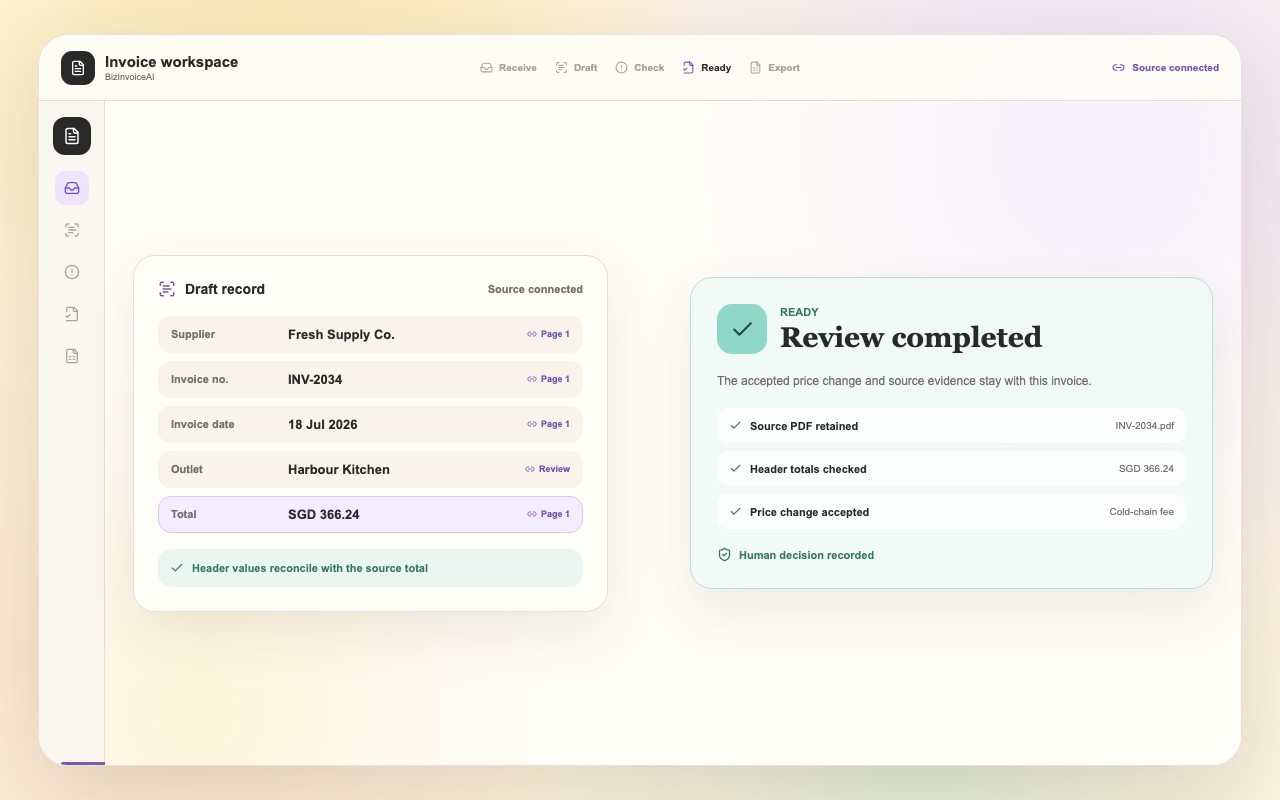
Task: Go to the Receive step in the header
Action: click(x=508, y=68)
